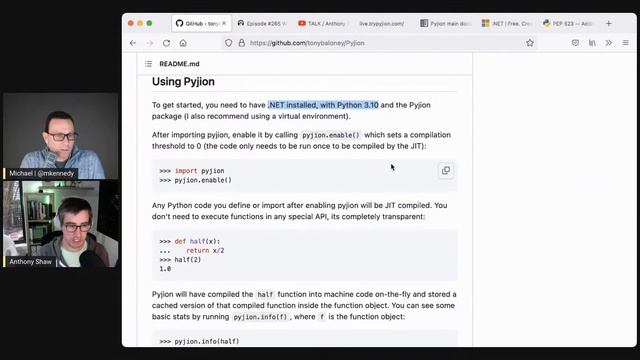640x360 pixels.
Task: Click the 'Michael | @mkennedy' name label
Action: pos(42,173)
